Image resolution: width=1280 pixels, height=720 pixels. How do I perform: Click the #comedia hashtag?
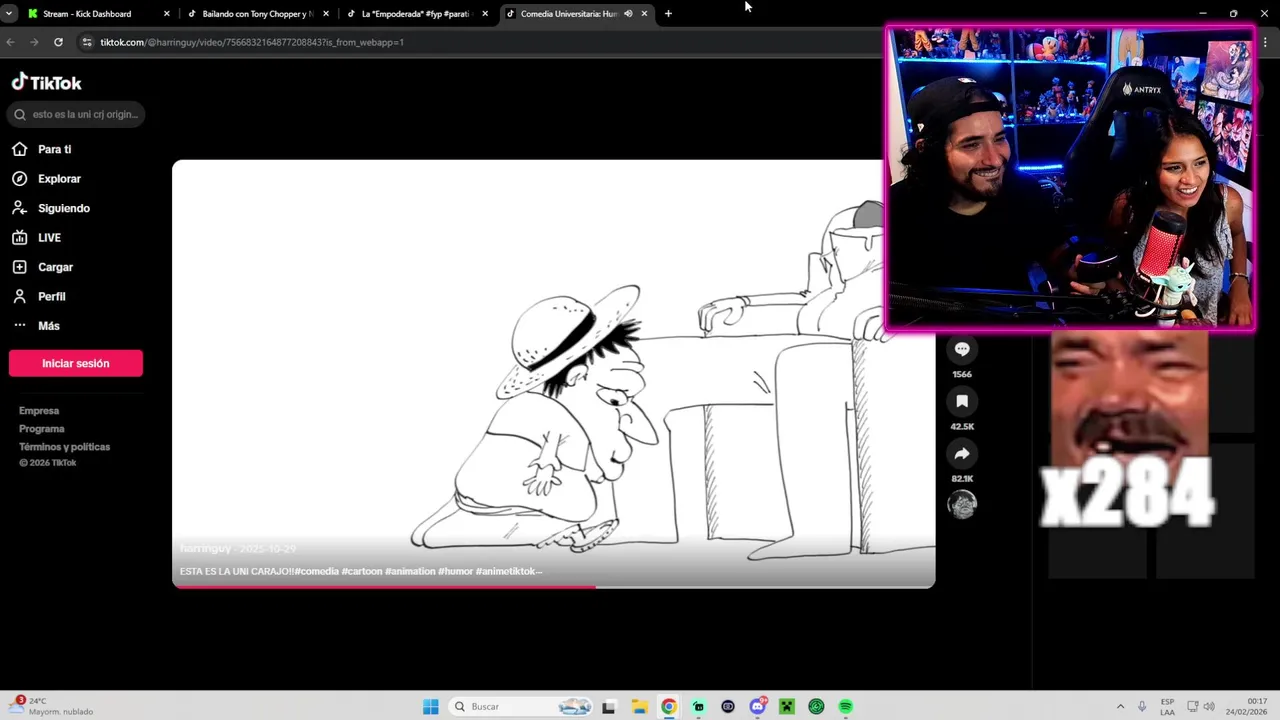(x=316, y=571)
